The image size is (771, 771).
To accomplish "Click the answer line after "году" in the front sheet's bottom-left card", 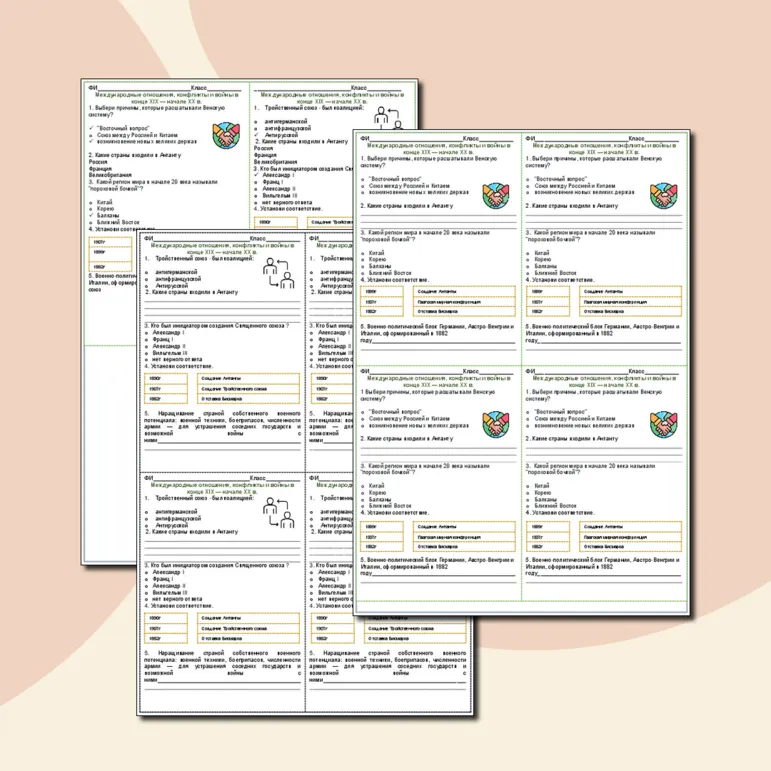I will 445,573.
